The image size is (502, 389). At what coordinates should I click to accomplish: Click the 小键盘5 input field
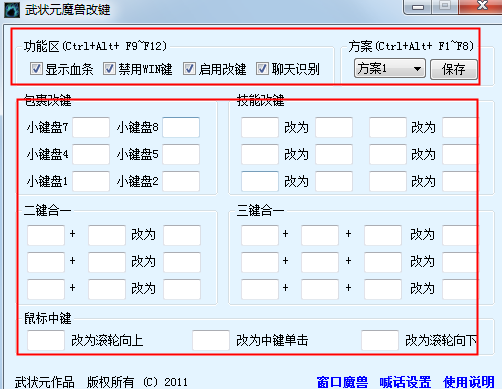tap(181, 154)
